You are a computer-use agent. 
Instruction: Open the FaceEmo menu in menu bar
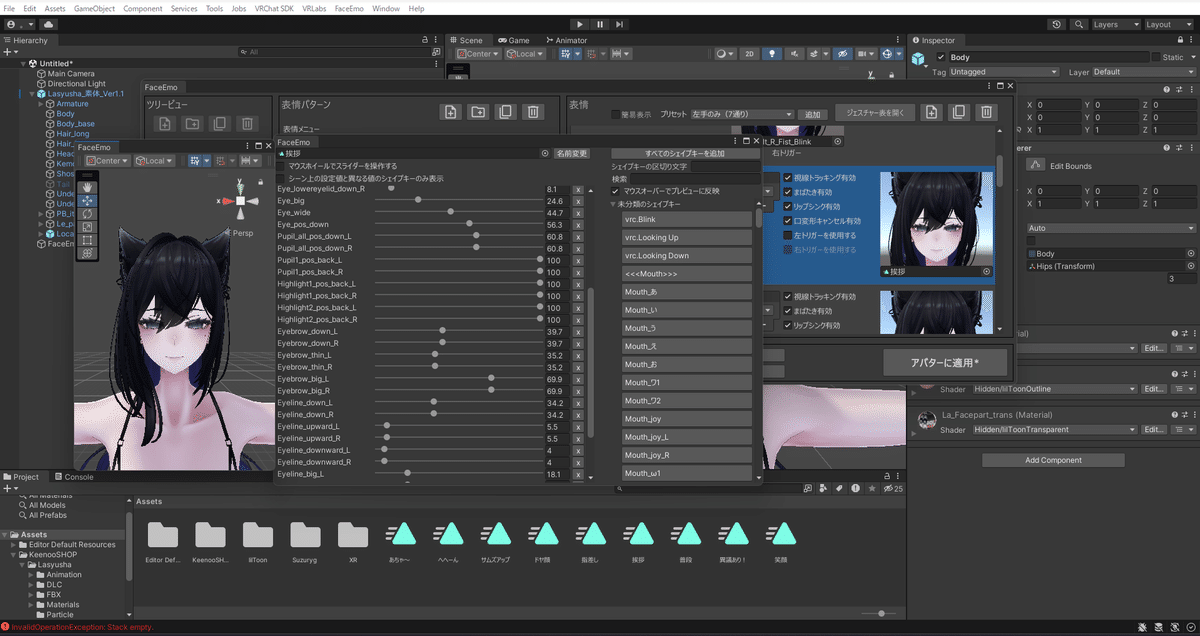point(349,8)
